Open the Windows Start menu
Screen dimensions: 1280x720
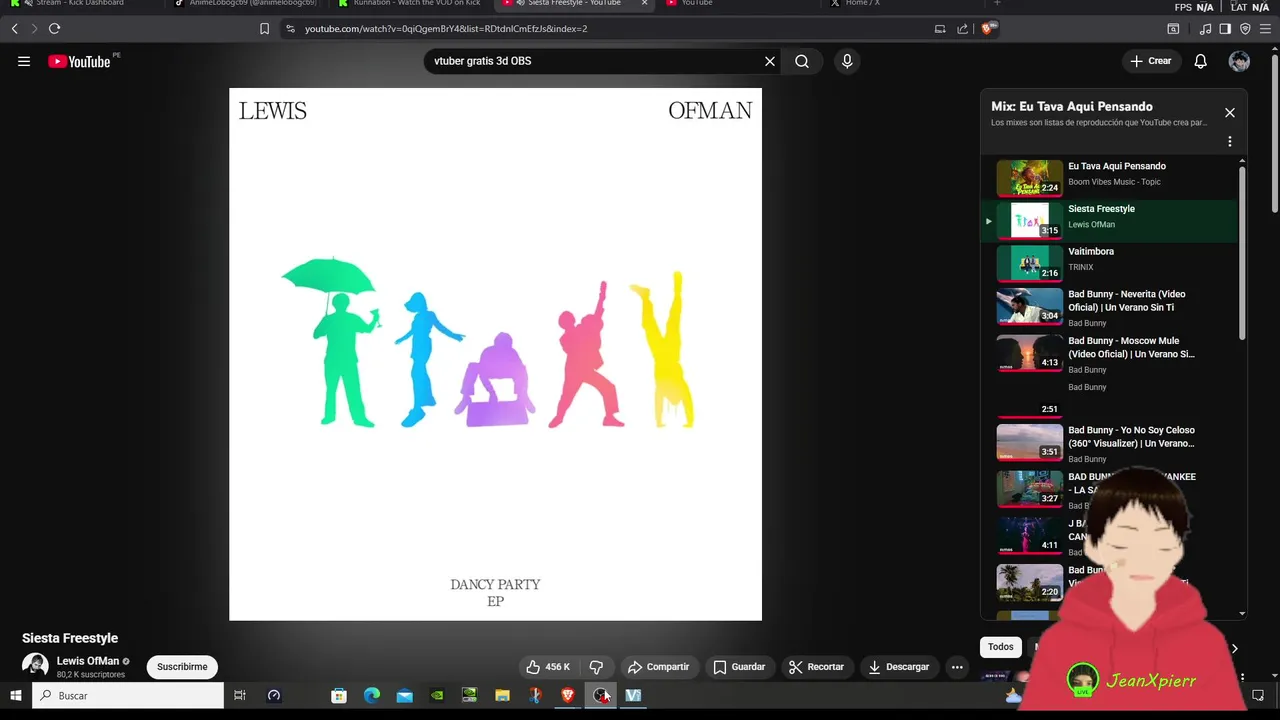click(x=15, y=695)
